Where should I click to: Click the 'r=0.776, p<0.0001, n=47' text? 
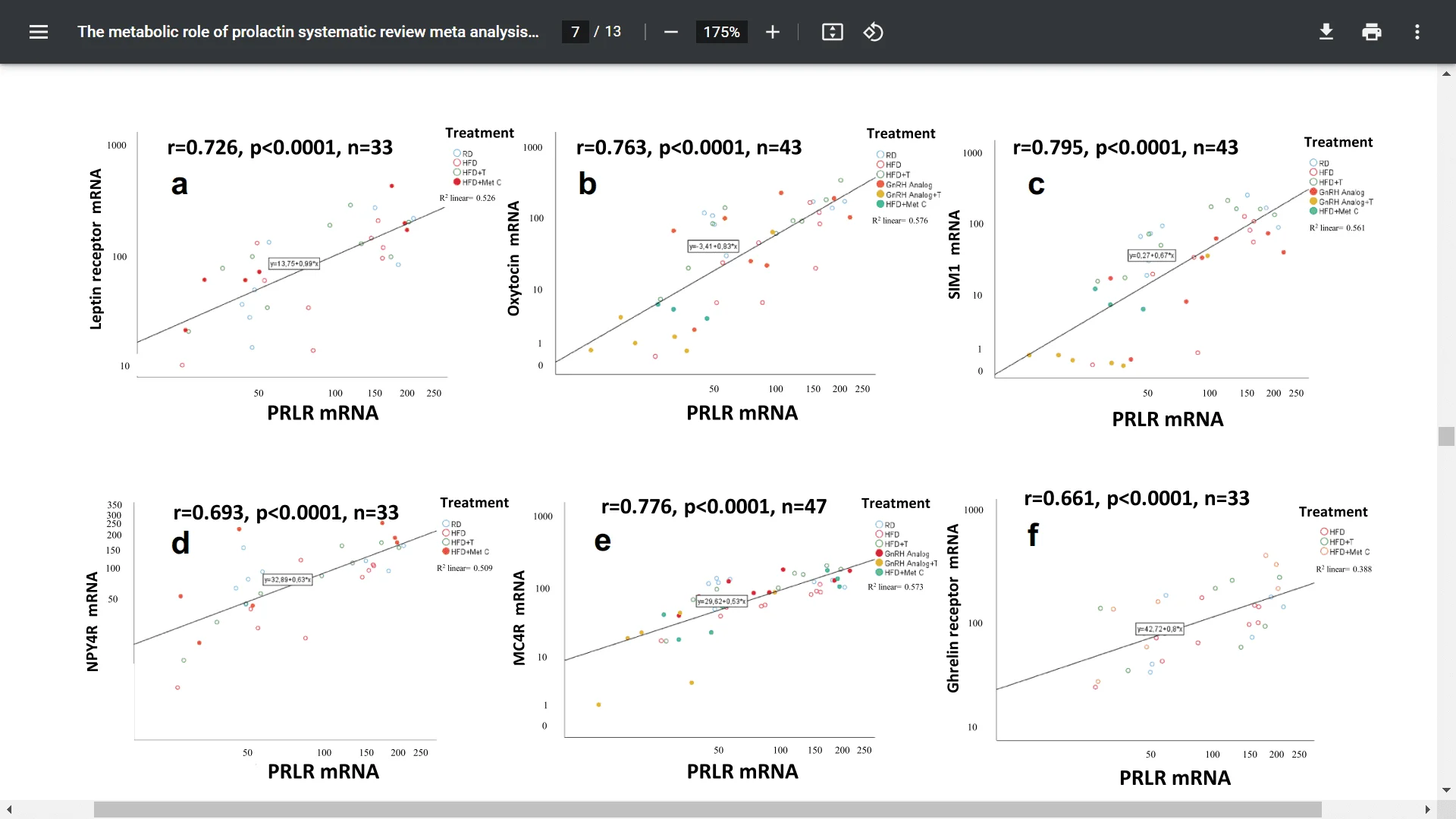[714, 507]
